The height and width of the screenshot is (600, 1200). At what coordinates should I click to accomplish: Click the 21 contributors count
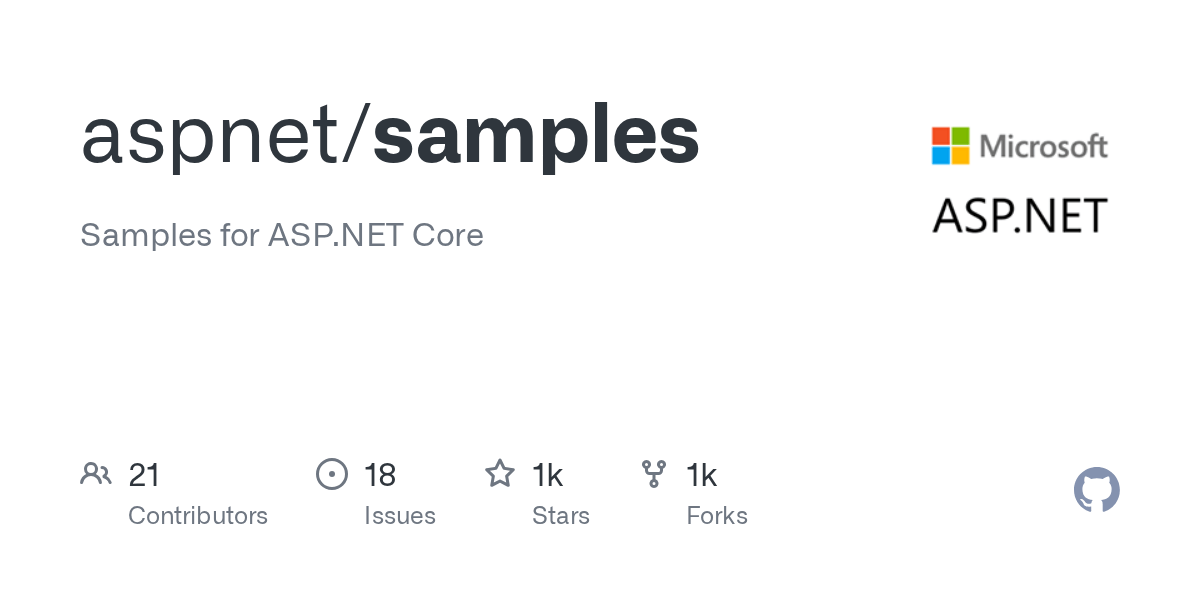click(x=145, y=475)
